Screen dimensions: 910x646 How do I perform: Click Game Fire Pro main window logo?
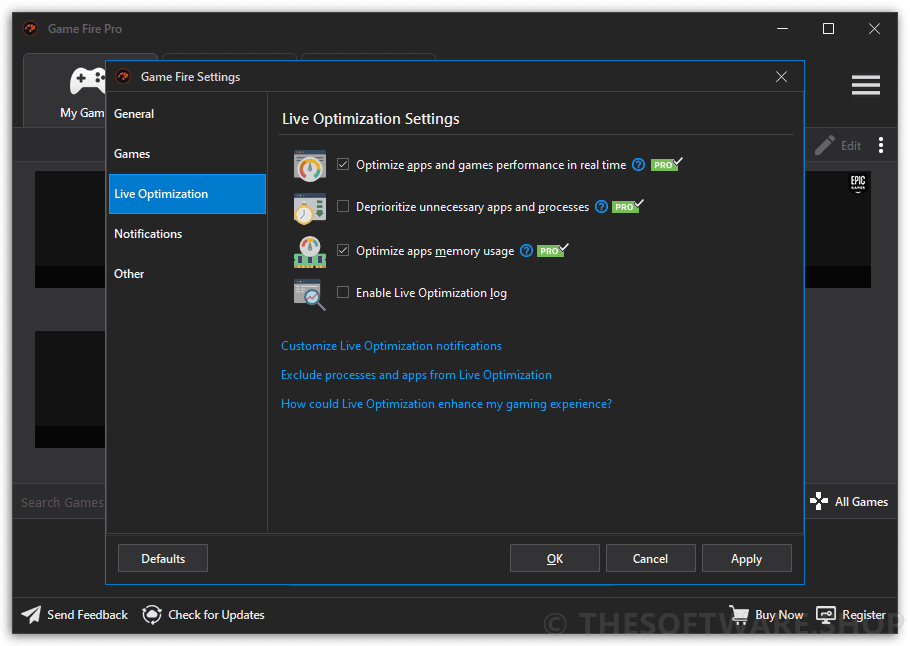[x=30, y=28]
